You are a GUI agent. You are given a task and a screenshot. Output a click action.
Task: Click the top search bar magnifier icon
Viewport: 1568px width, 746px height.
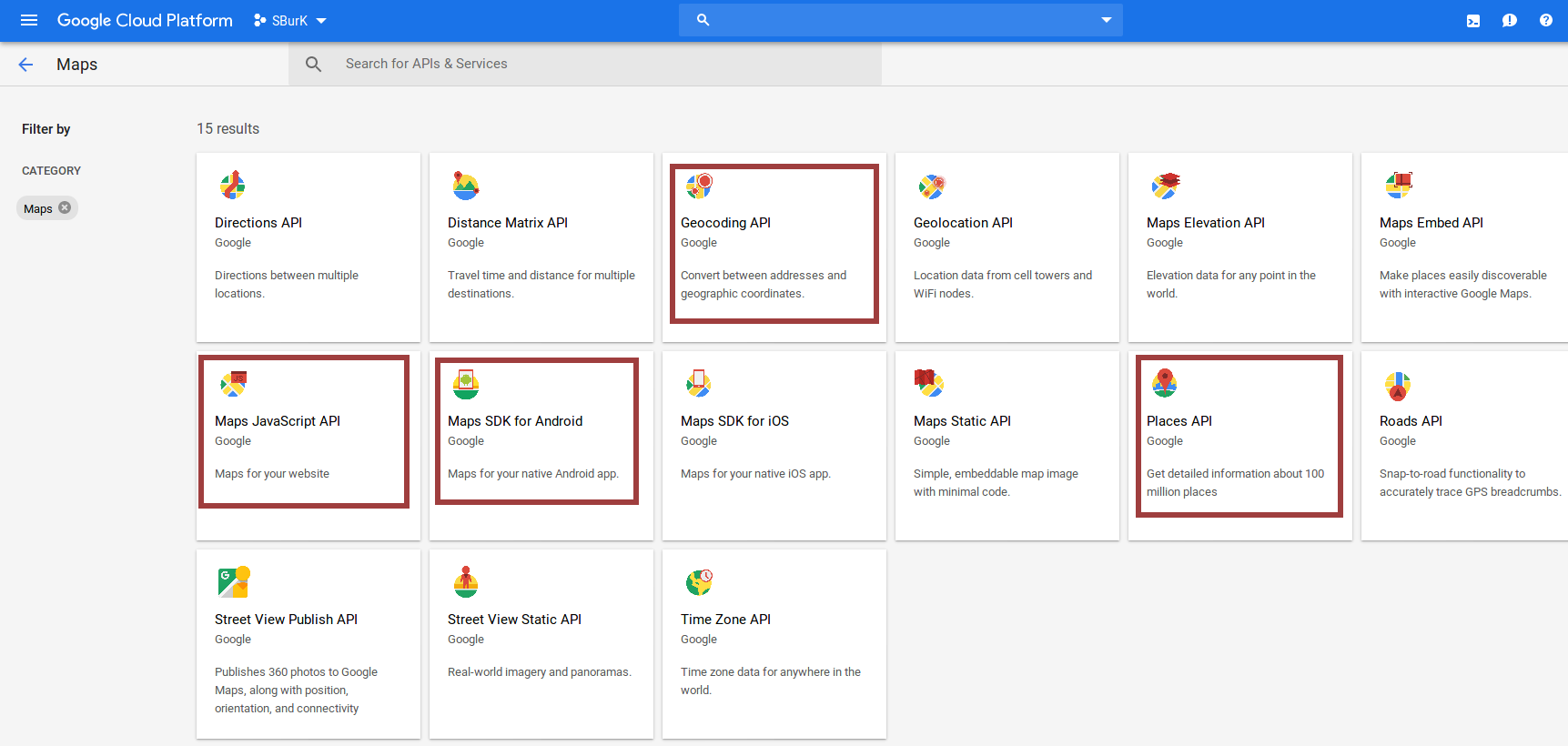pos(703,19)
